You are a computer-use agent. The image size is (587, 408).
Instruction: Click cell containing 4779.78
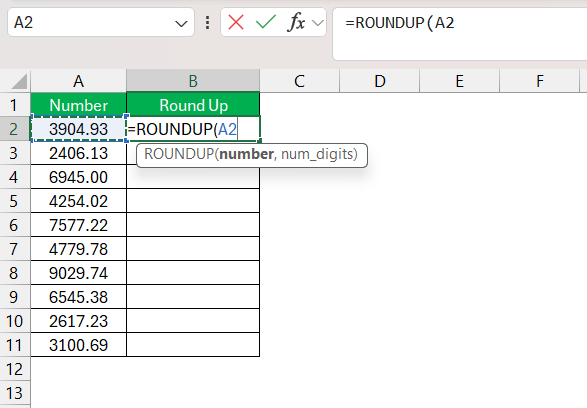[79, 249]
